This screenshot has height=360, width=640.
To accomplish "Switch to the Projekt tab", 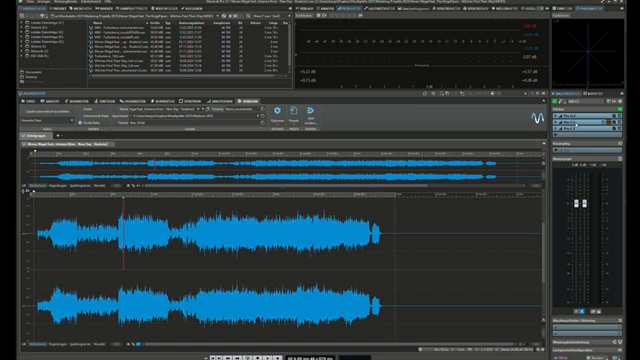I will (x=58, y=8).
